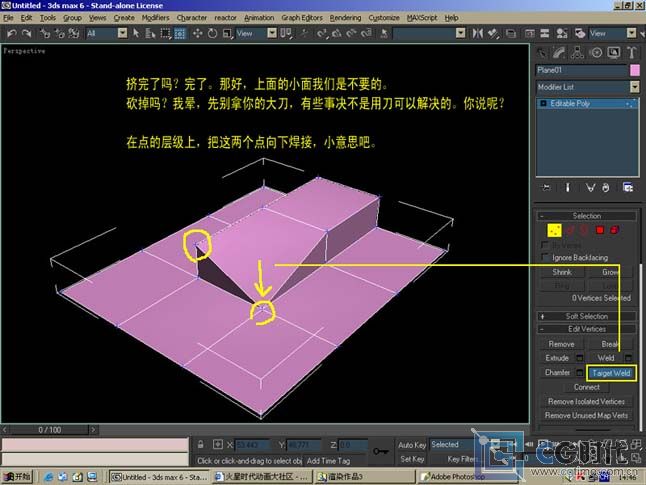Toggle Window/Crossing selection mode
Screen dimensions: 646x485
180,33
